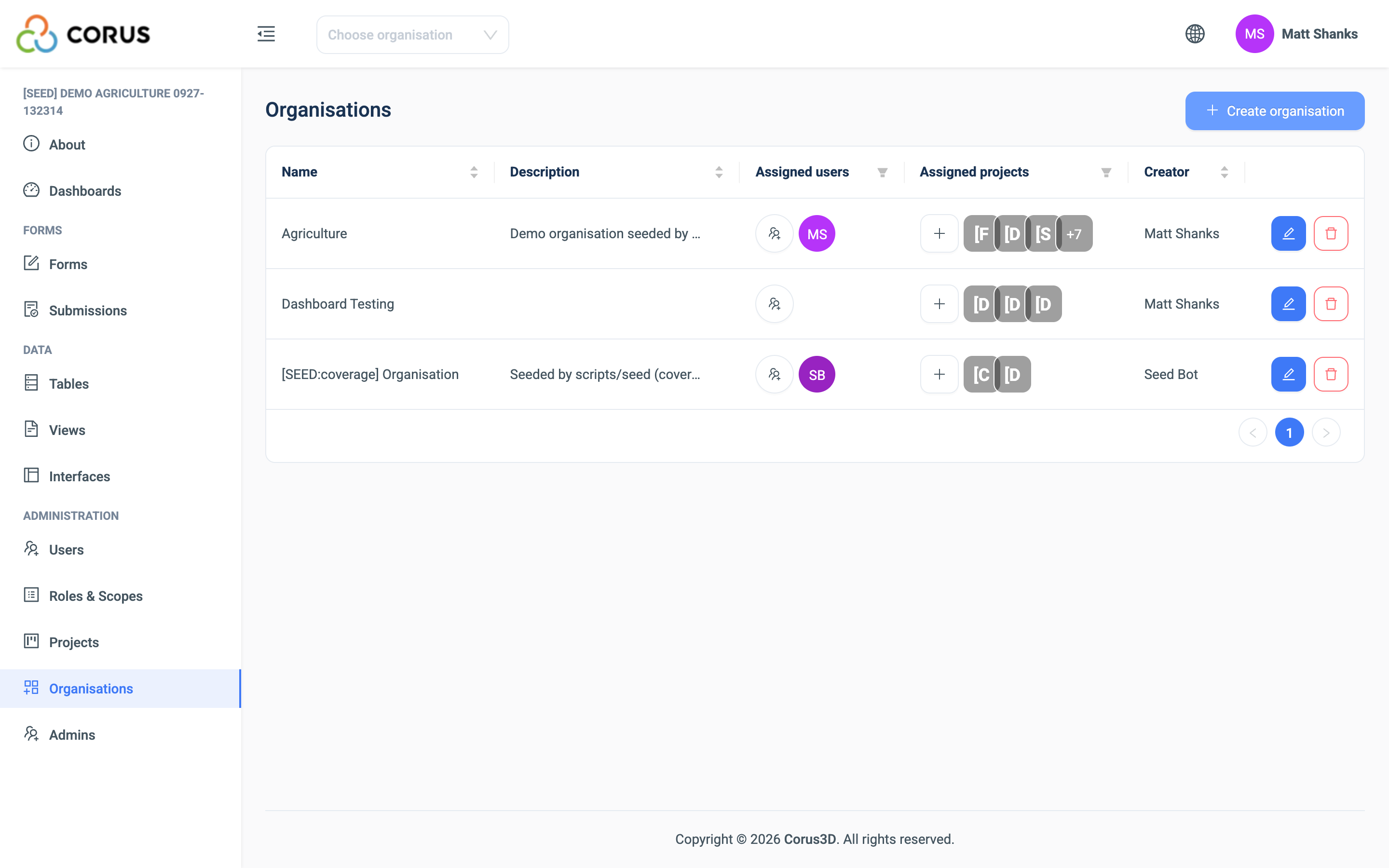
Task: Navigate to Tables in the sidebar
Action: [x=121, y=383]
